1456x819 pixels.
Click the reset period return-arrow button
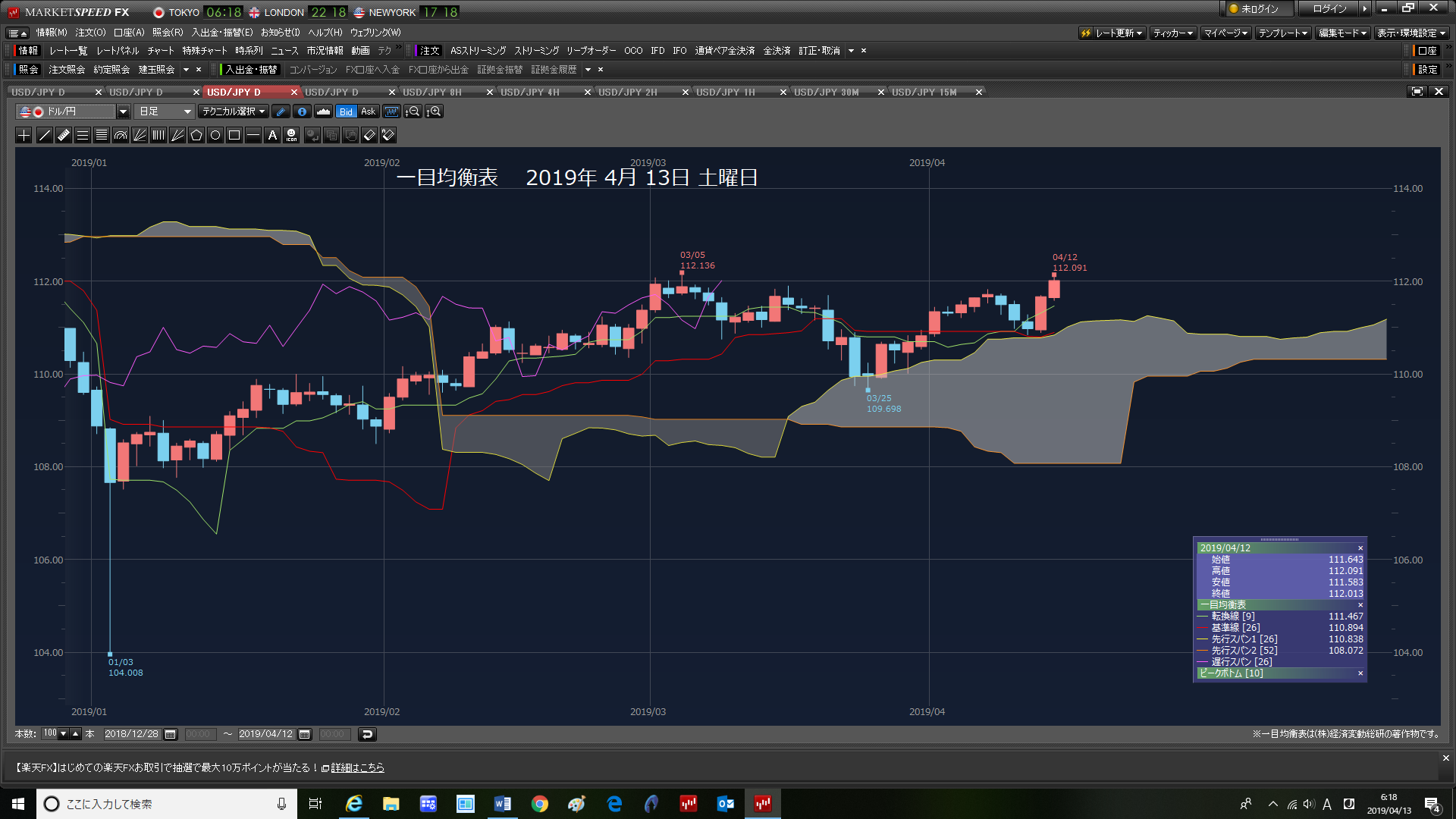(x=367, y=734)
